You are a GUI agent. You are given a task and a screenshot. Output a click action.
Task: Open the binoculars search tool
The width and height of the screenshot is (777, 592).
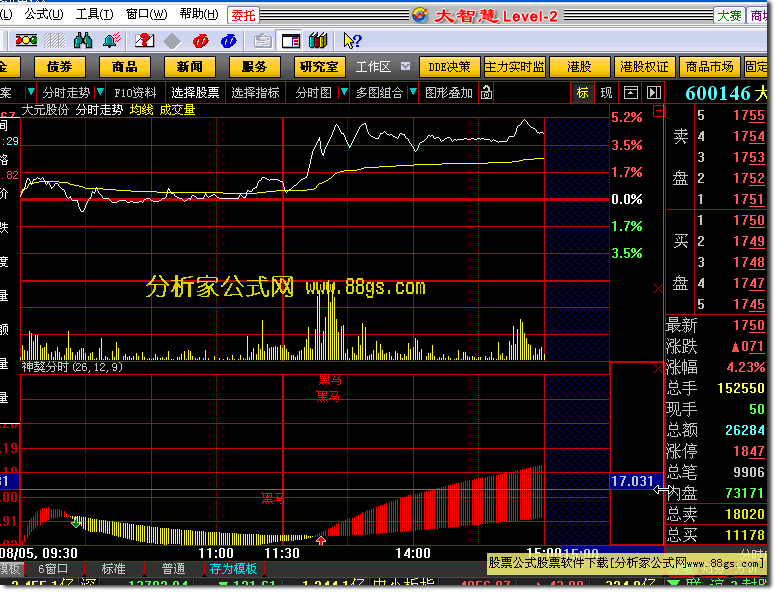83,40
